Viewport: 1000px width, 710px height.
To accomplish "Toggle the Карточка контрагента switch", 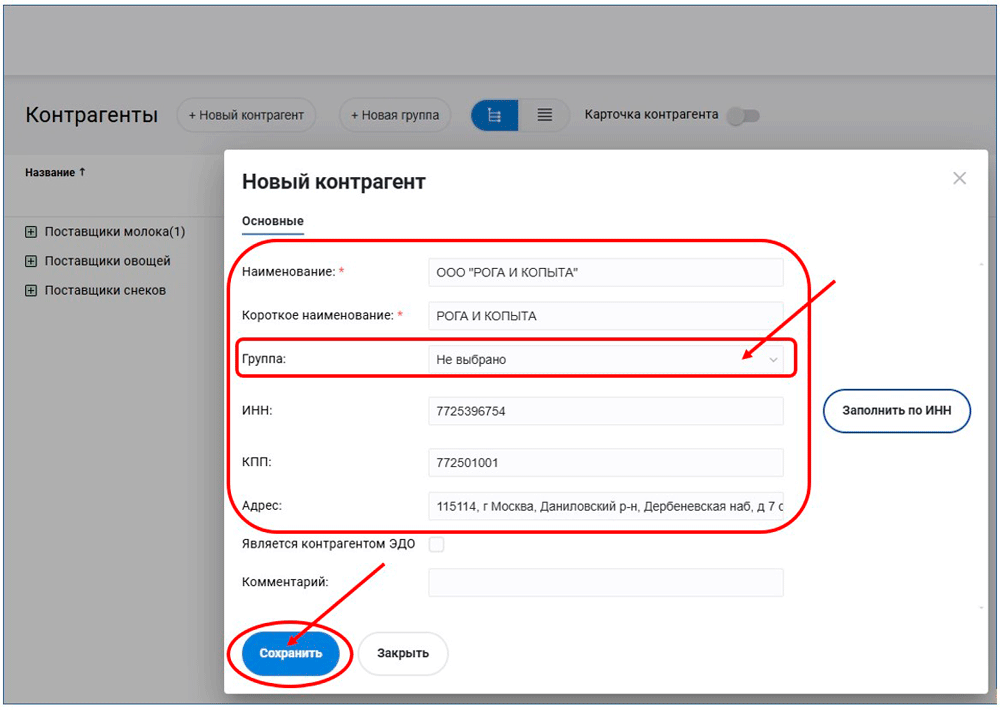I will [743, 116].
